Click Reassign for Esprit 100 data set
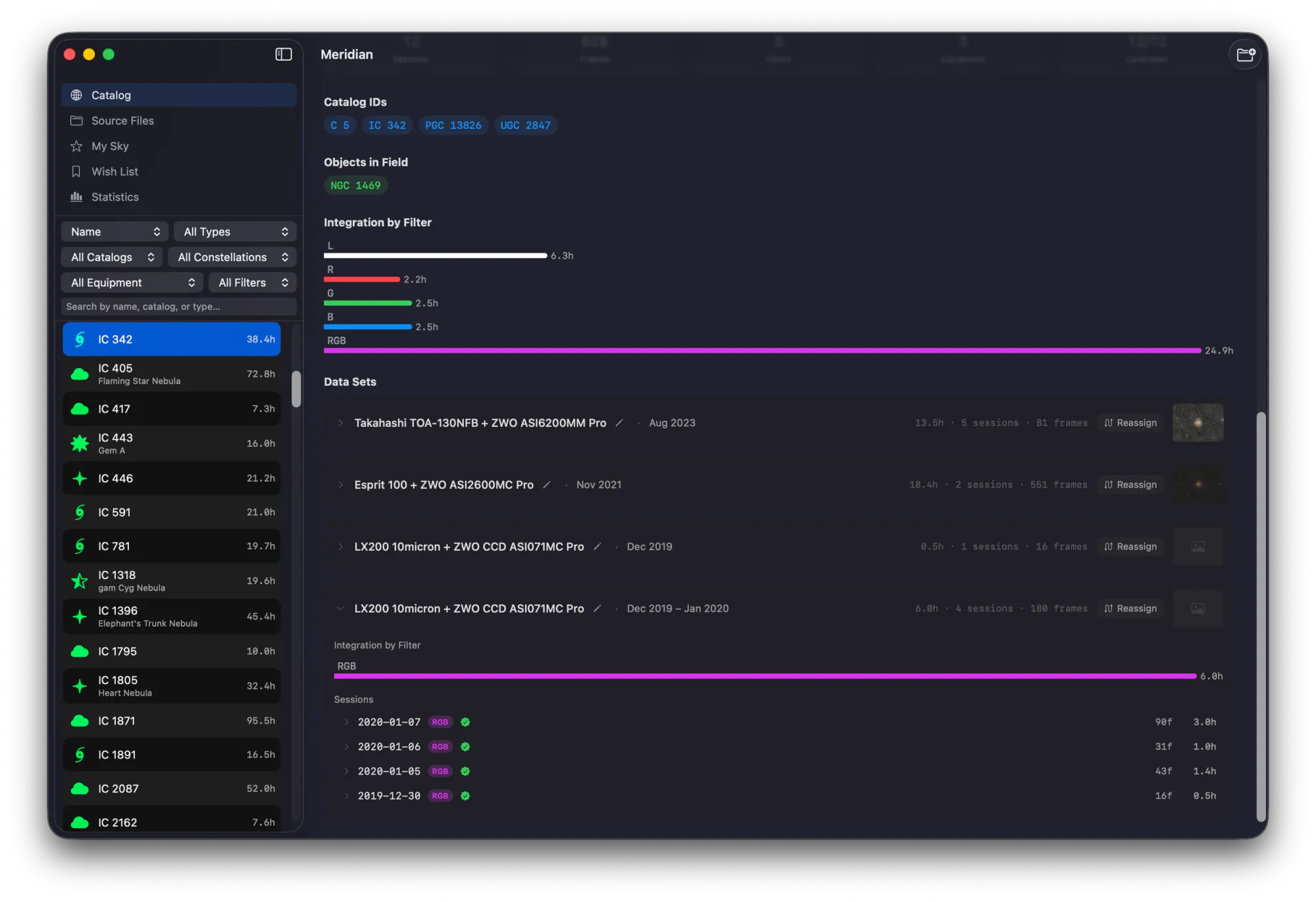 pyautogui.click(x=1130, y=485)
